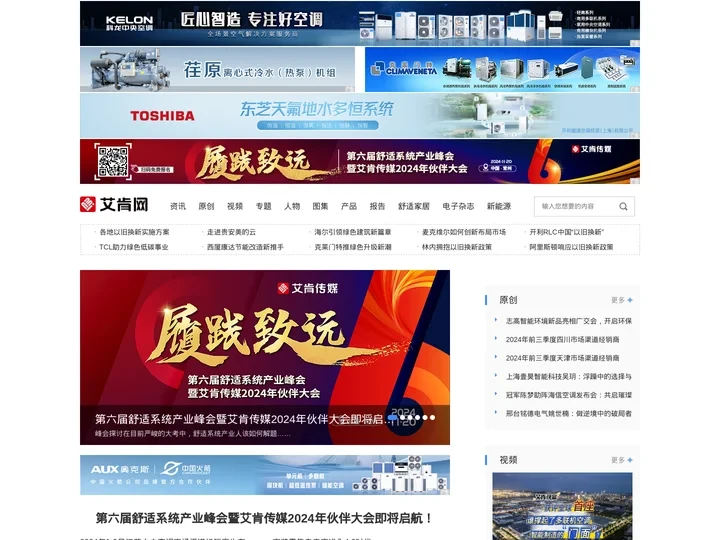Open the 电子杂志 navigation item

pos(458,206)
